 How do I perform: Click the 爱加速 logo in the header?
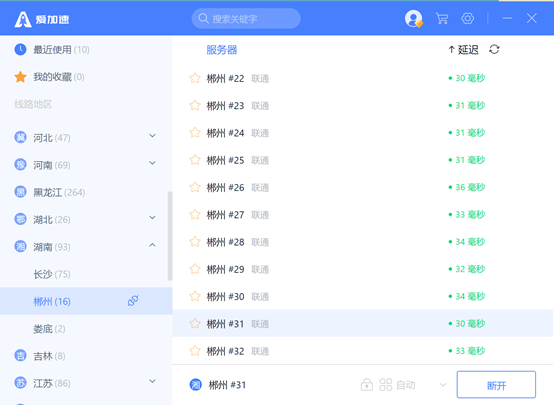coord(42,19)
